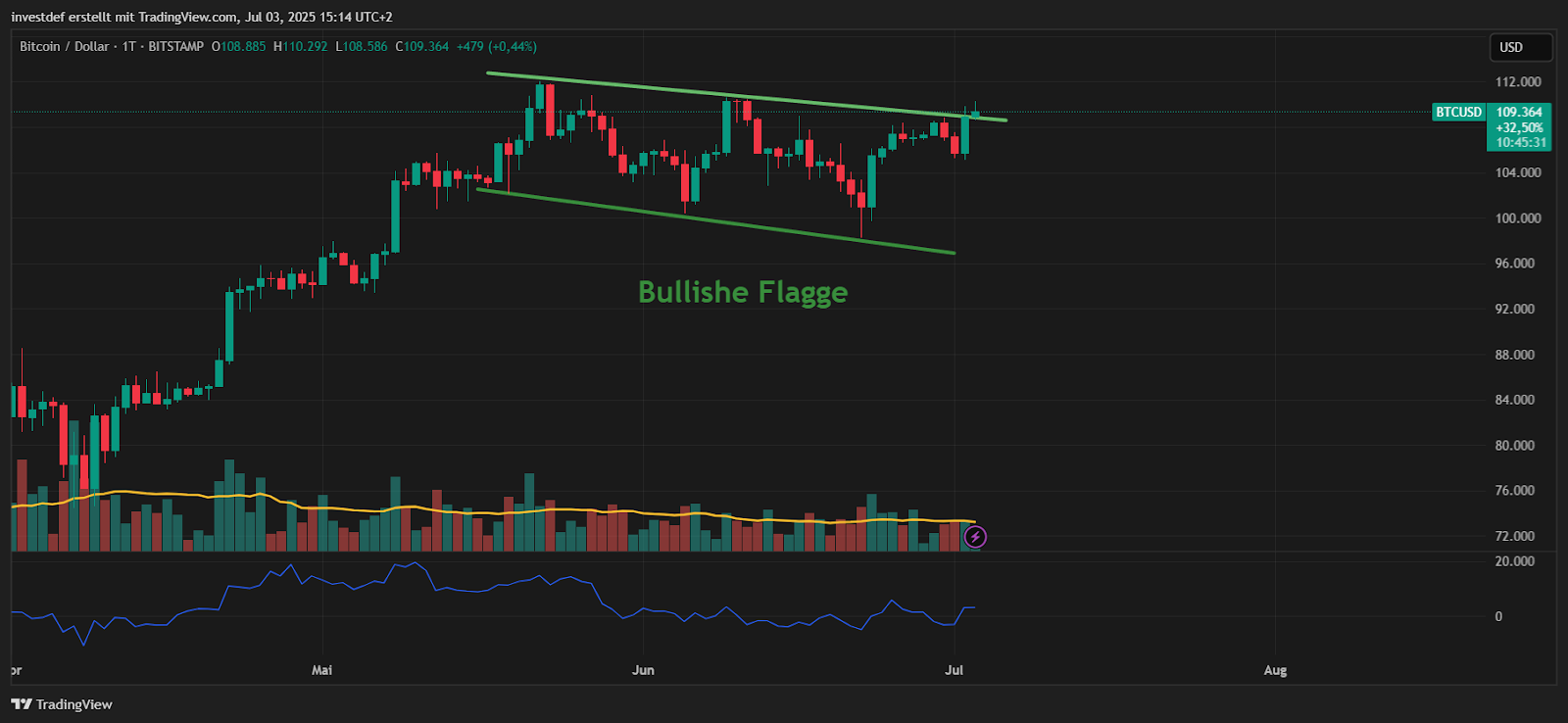Click the 96.000 price axis label
Viewport: 1568px width, 723px height.
click(1515, 263)
